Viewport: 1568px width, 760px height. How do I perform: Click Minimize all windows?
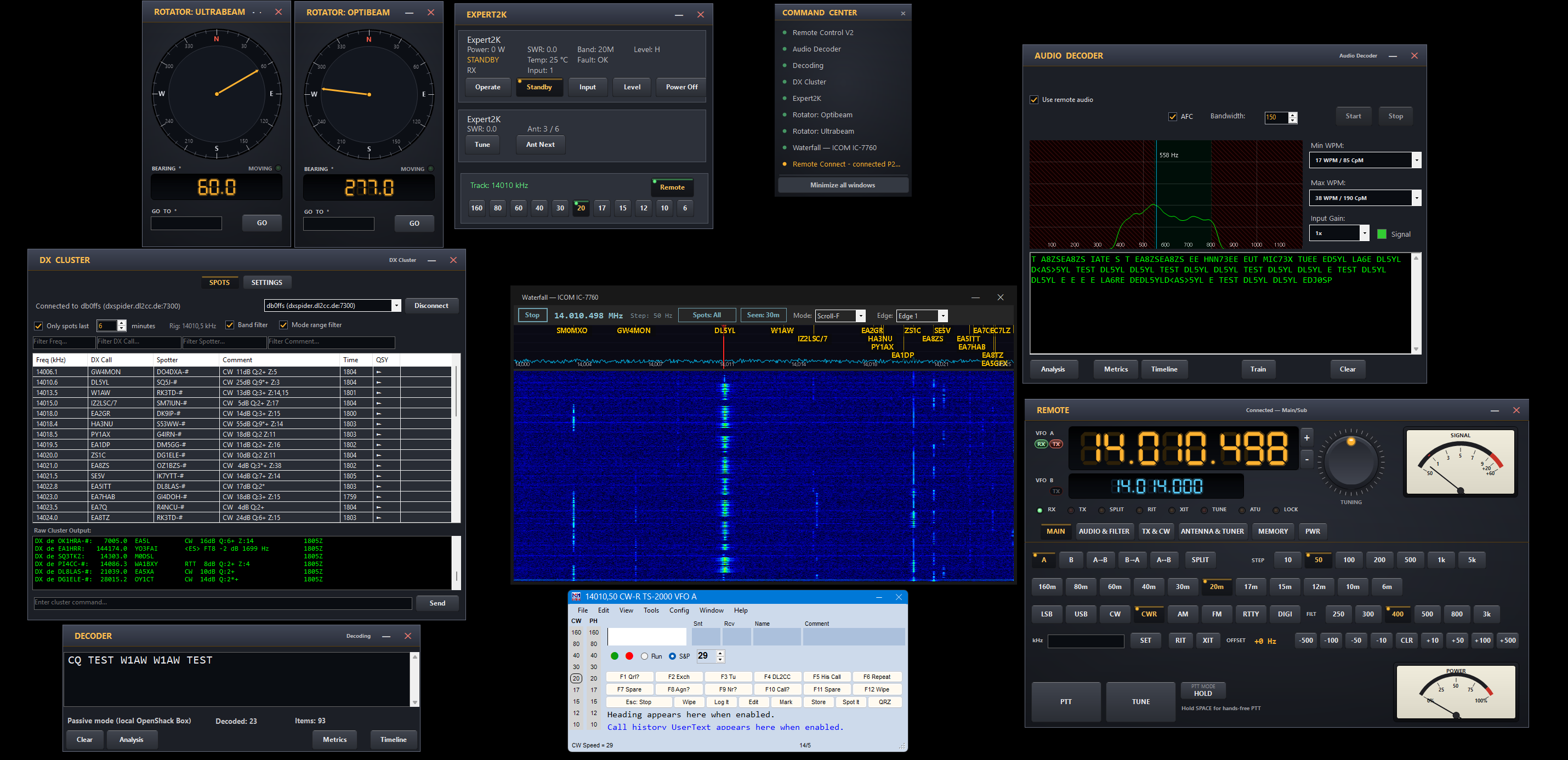click(x=843, y=185)
